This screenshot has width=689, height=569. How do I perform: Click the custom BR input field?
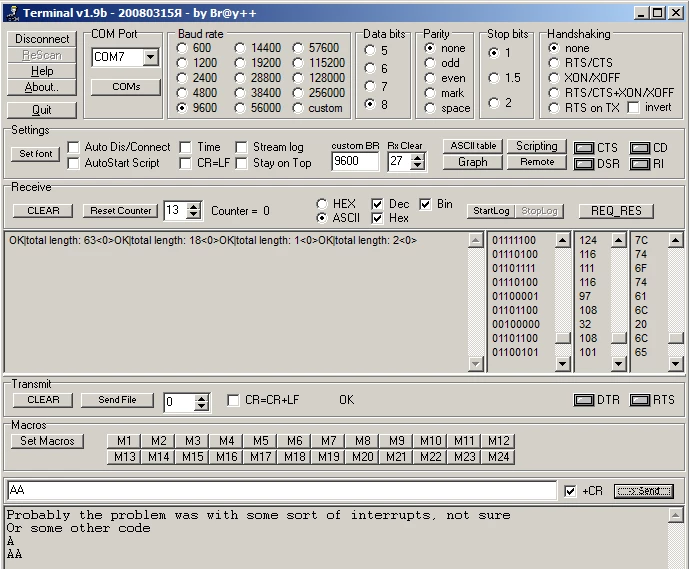(355, 161)
